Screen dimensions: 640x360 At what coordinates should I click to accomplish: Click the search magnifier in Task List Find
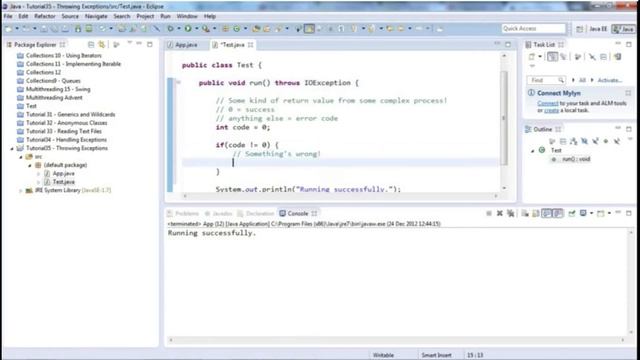[x=561, y=80]
